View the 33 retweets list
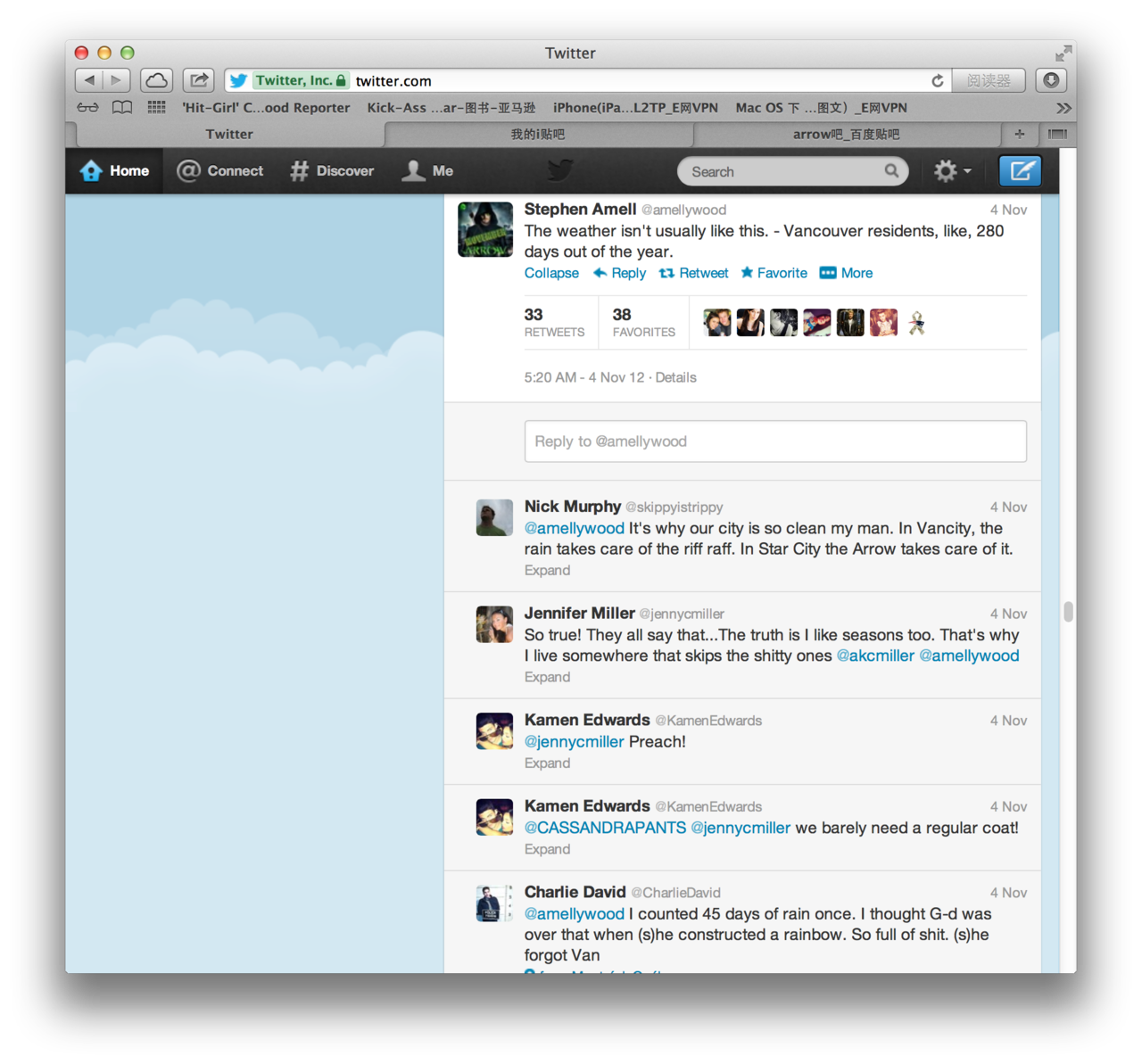 pos(554,322)
